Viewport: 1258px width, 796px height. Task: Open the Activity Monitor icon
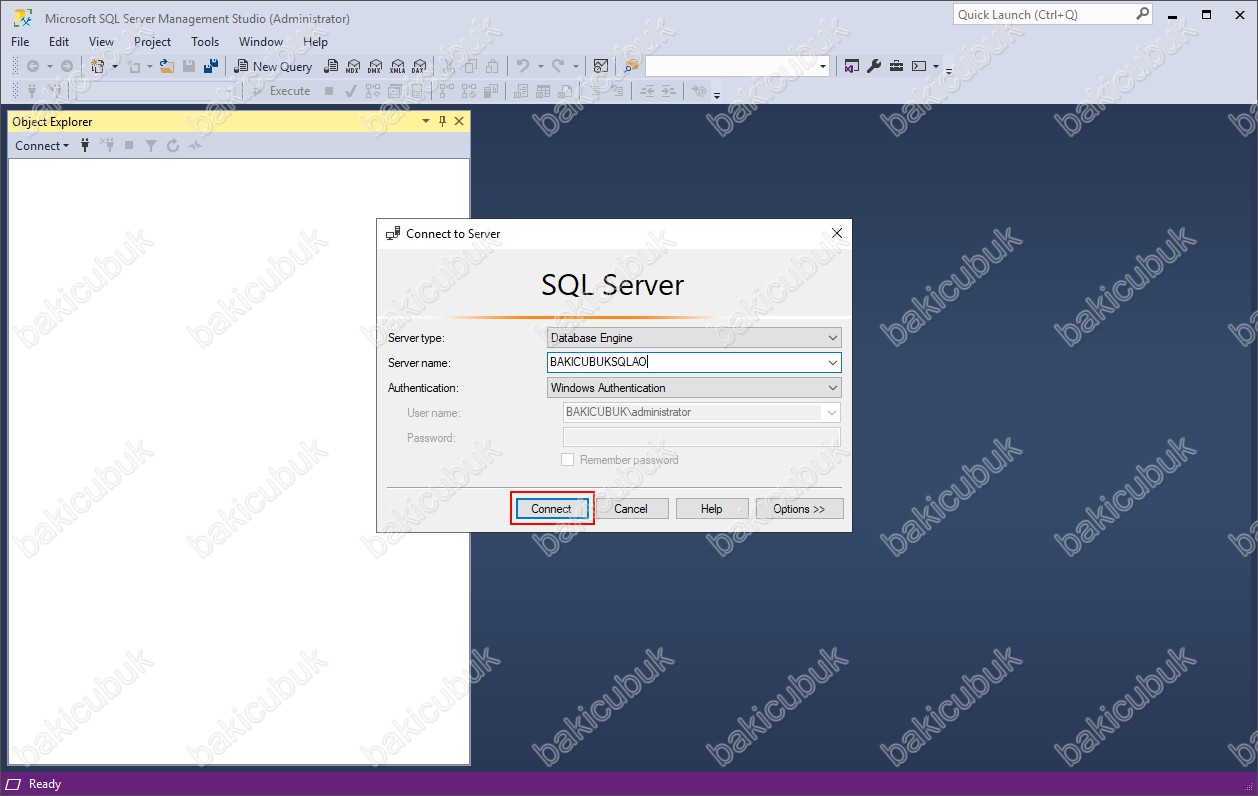point(601,66)
